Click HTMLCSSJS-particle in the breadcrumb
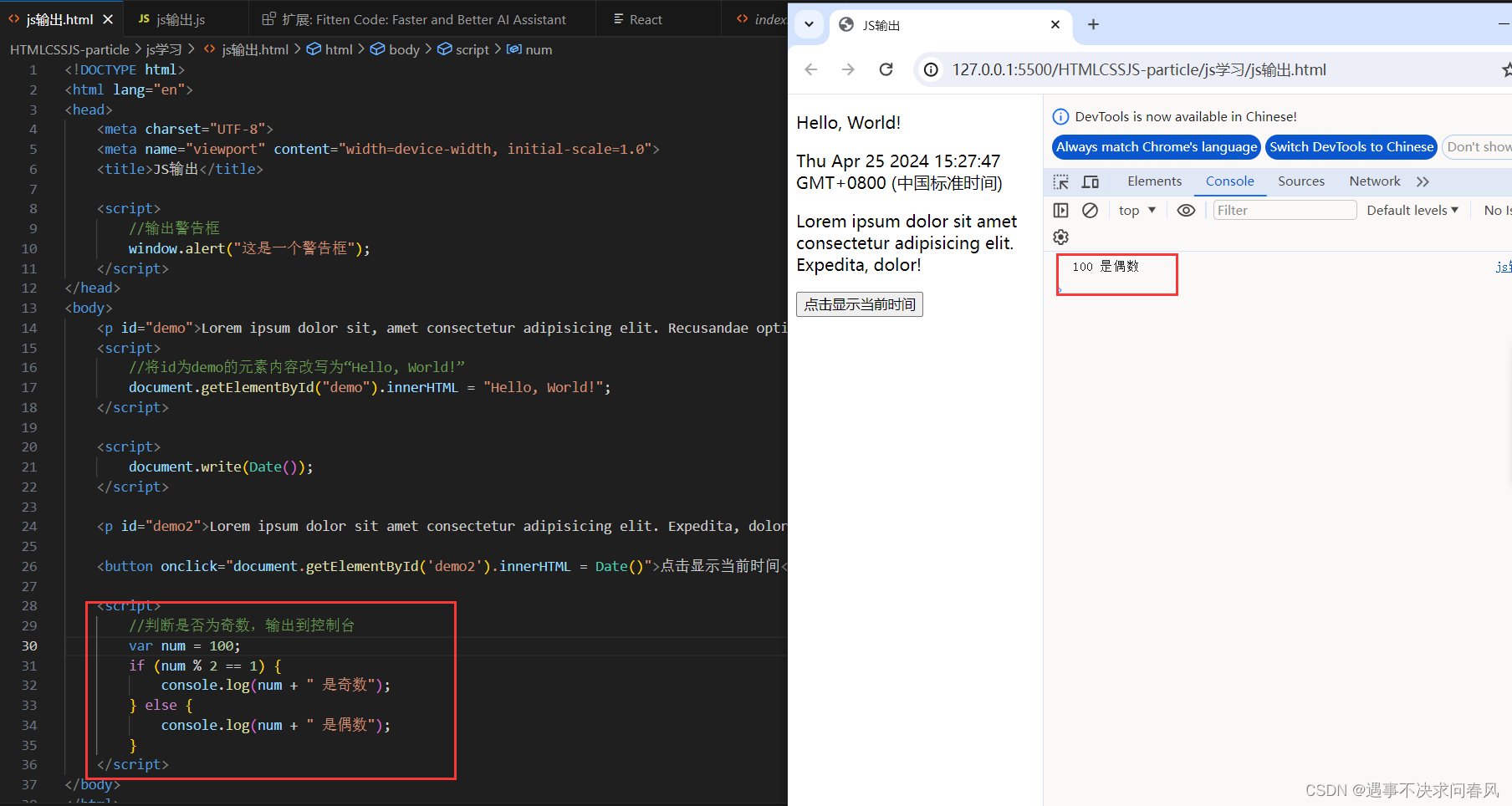 tap(69, 49)
